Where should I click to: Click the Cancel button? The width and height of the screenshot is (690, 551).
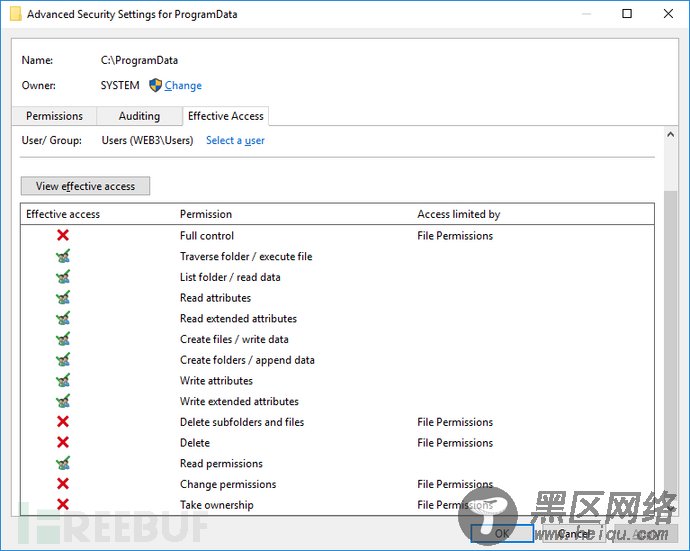tap(574, 533)
